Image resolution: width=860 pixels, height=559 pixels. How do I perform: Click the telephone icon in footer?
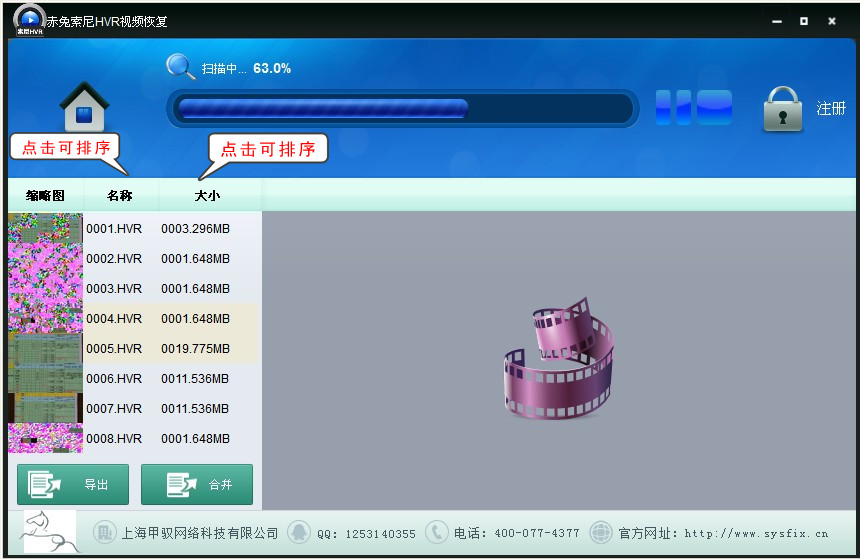tap(437, 532)
